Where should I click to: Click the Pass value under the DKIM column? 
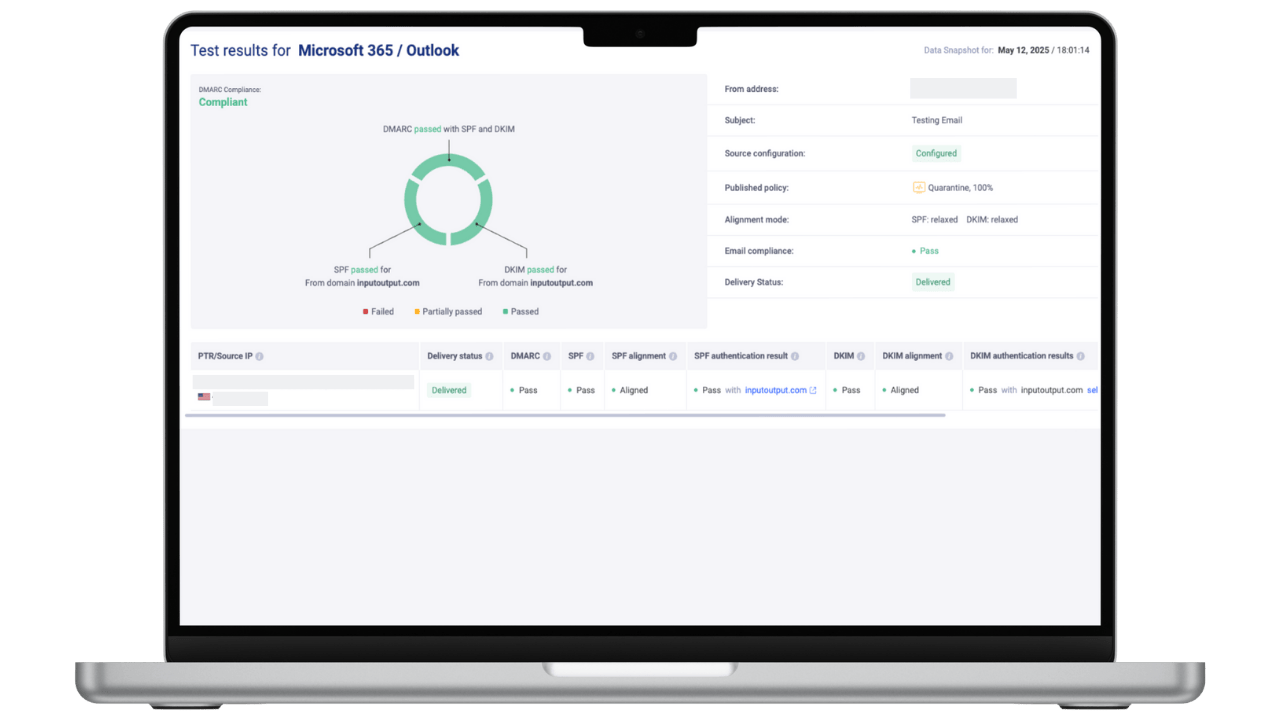(851, 390)
